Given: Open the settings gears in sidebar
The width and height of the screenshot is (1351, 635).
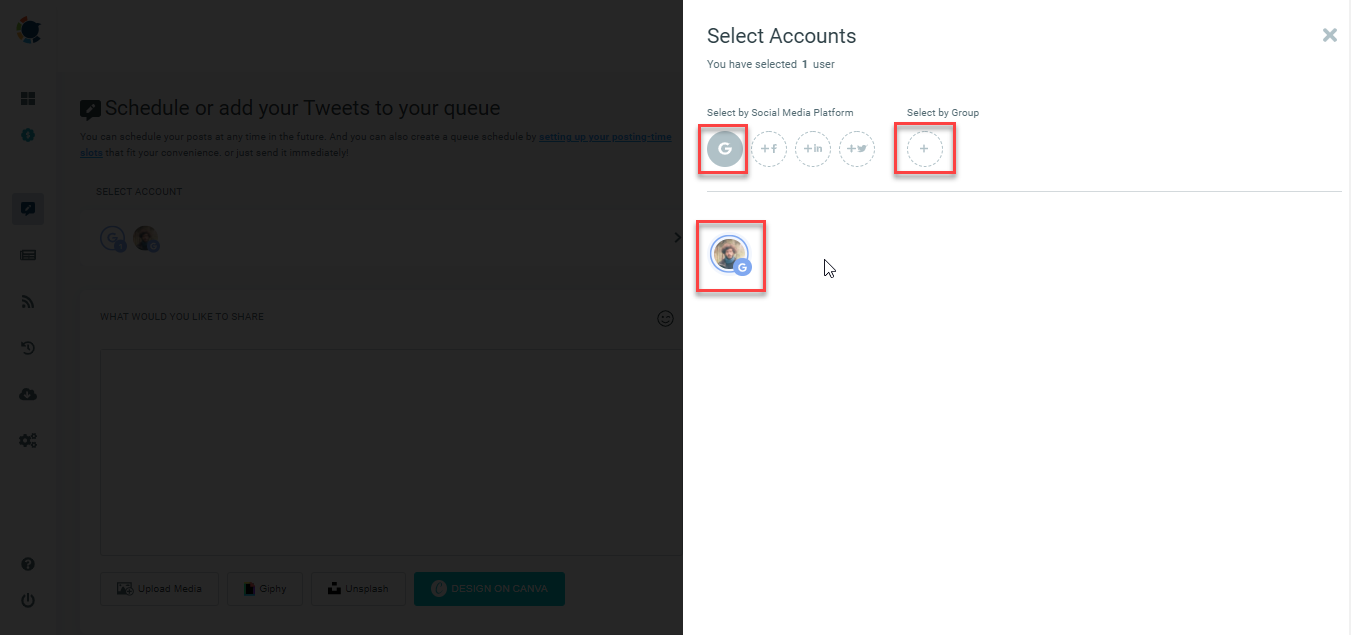Looking at the screenshot, I should click(28, 440).
